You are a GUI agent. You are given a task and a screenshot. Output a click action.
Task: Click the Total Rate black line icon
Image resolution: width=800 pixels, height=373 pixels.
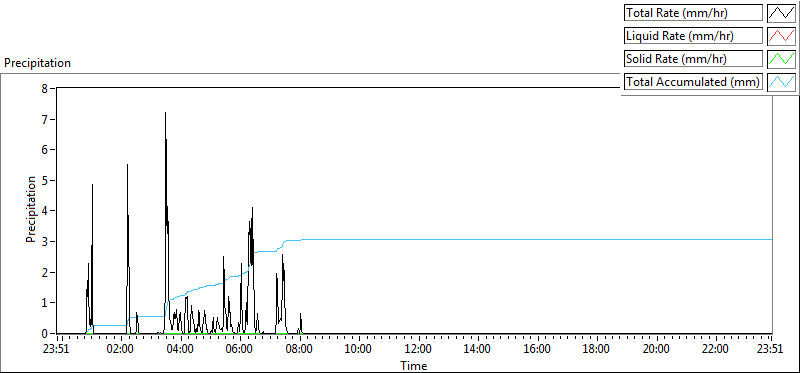click(x=781, y=13)
